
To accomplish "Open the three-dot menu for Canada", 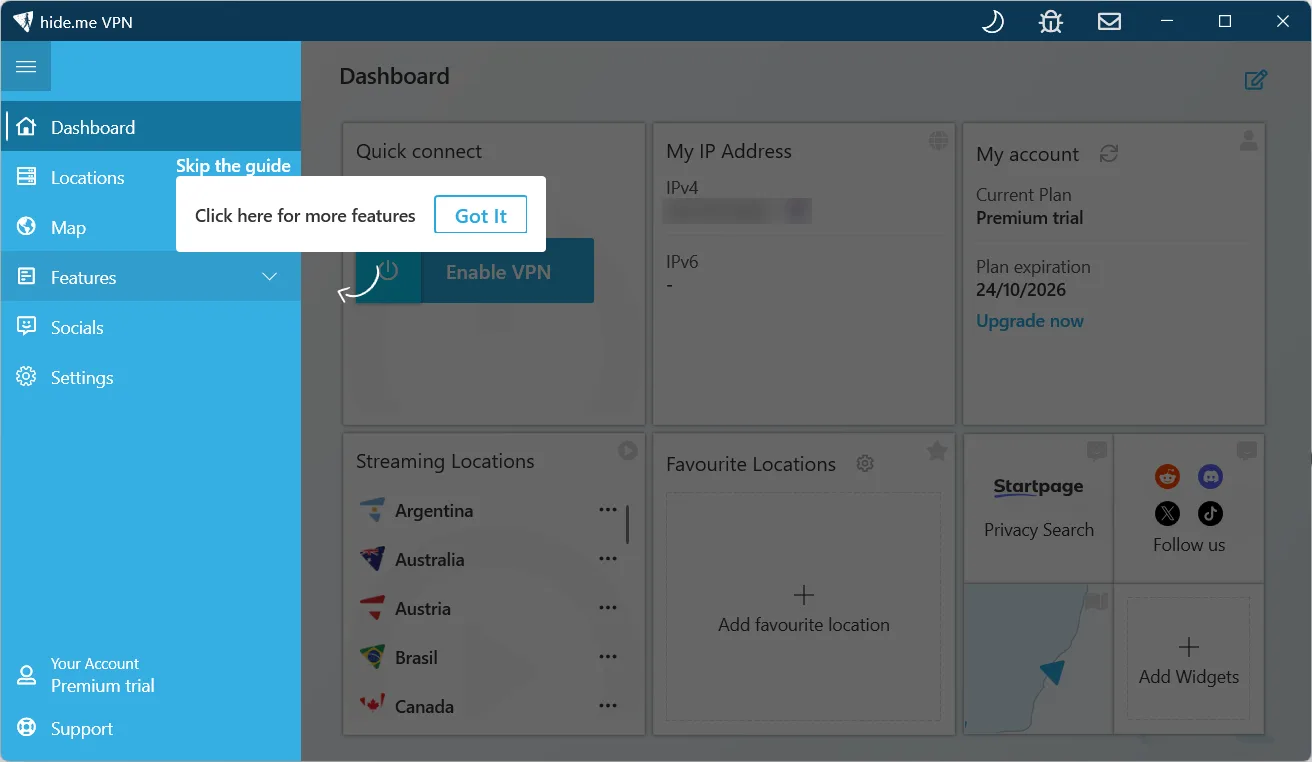I will (x=608, y=706).
